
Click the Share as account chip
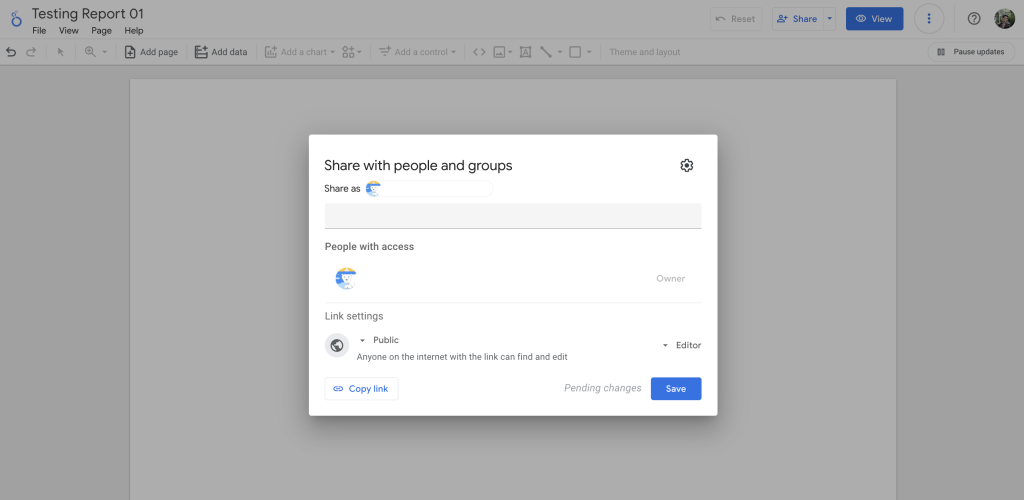tap(428, 189)
